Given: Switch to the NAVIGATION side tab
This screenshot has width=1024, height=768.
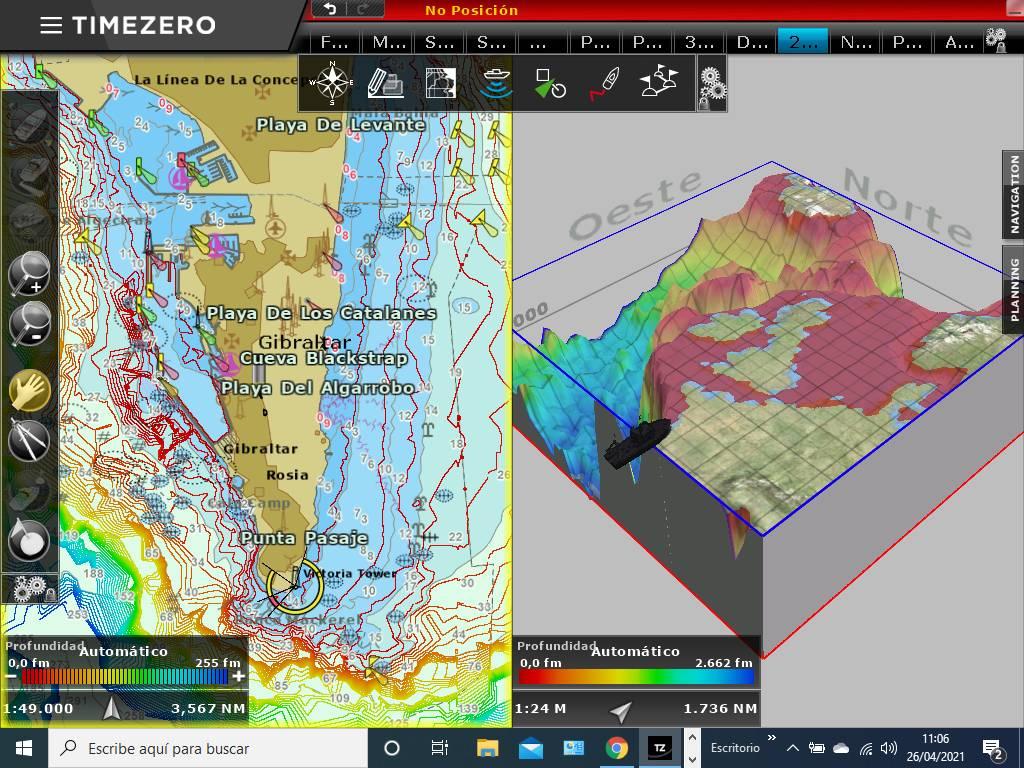Looking at the screenshot, I should point(1013,195).
